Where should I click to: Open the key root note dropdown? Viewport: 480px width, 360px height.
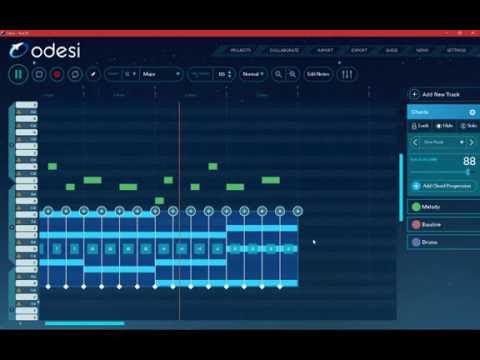click(x=130, y=74)
